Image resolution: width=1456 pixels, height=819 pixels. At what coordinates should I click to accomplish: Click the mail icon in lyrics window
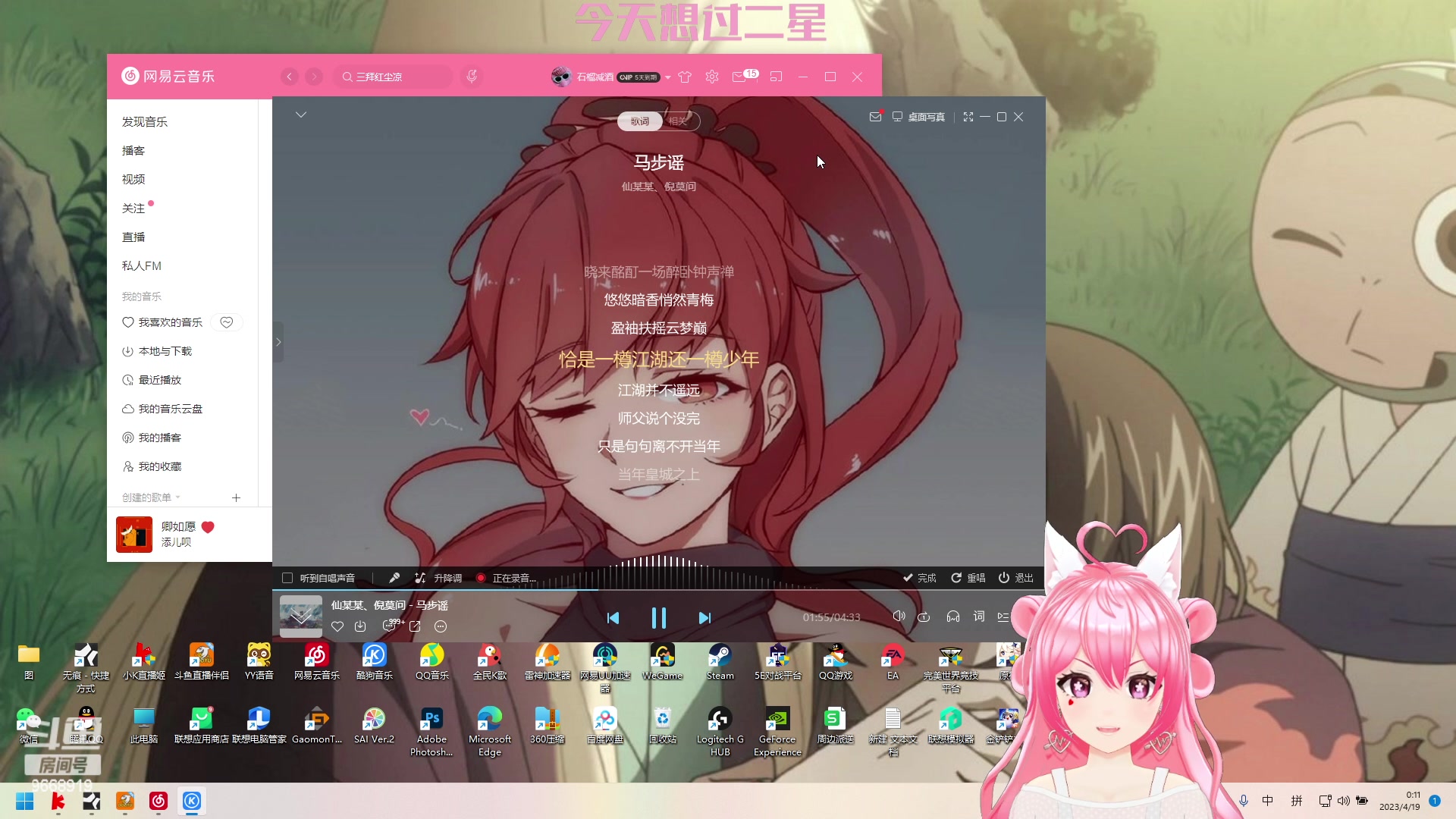(x=875, y=117)
